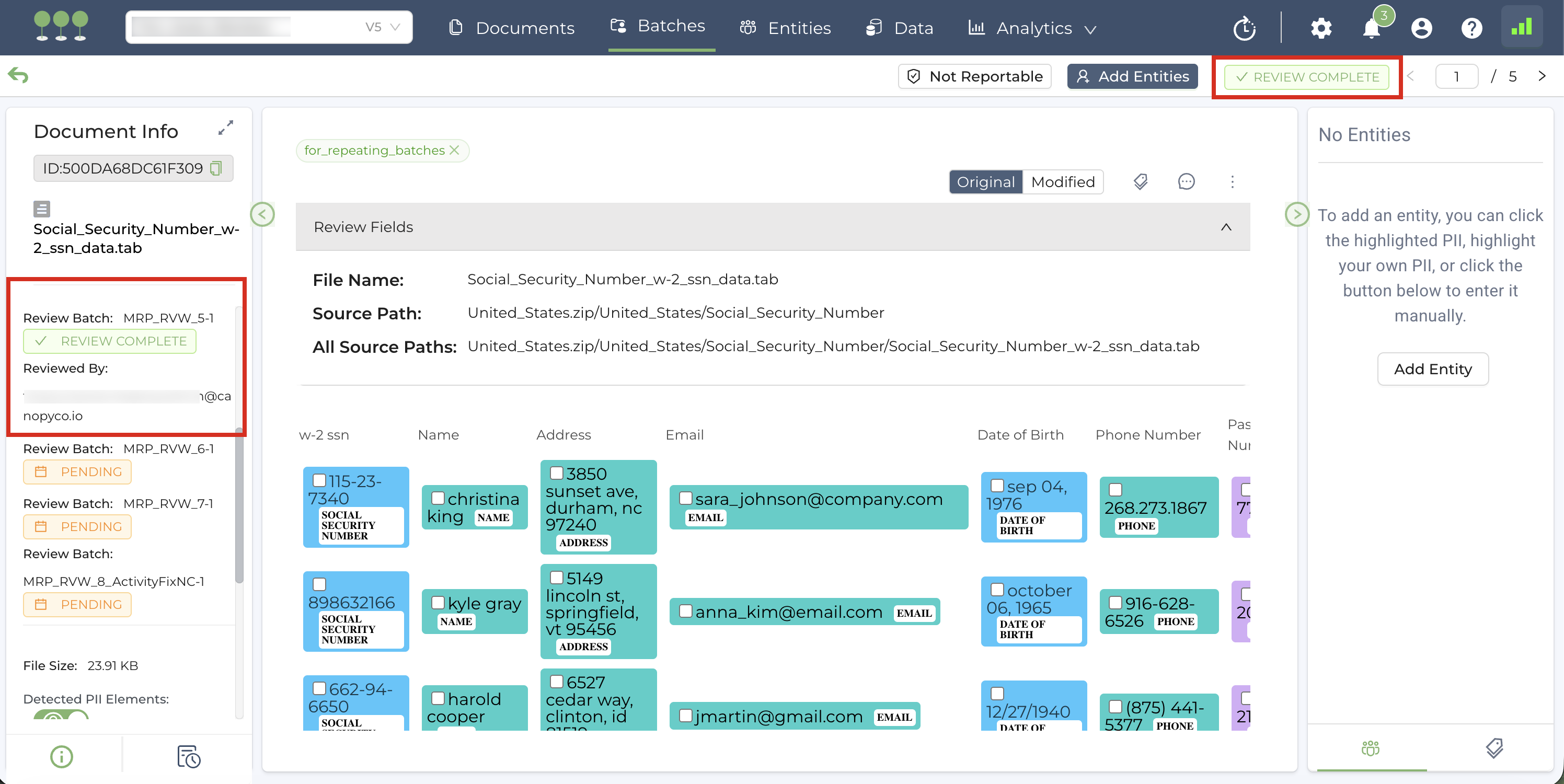Check the 115-23-7340 SSN checkbox
Screen dimensions: 1564x784
coord(319,480)
